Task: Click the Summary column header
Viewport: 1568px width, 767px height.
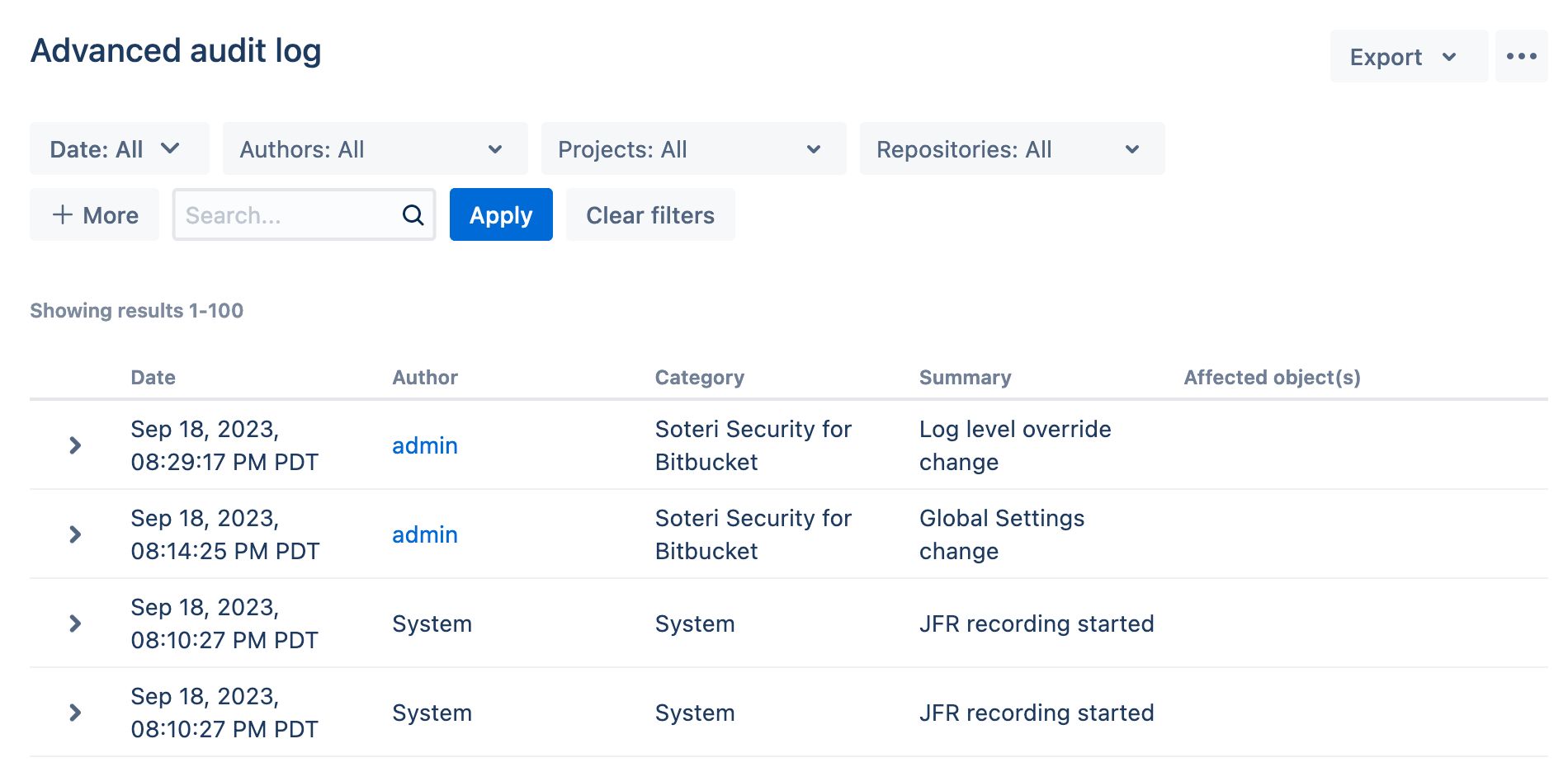Action: pyautogui.click(x=965, y=378)
